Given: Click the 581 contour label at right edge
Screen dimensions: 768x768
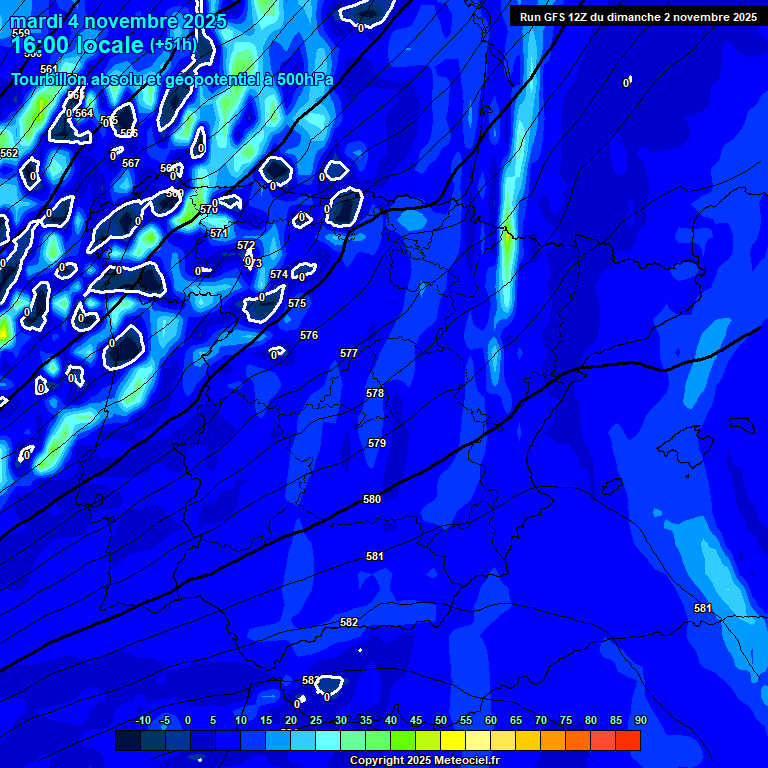Looking at the screenshot, I should [703, 608].
